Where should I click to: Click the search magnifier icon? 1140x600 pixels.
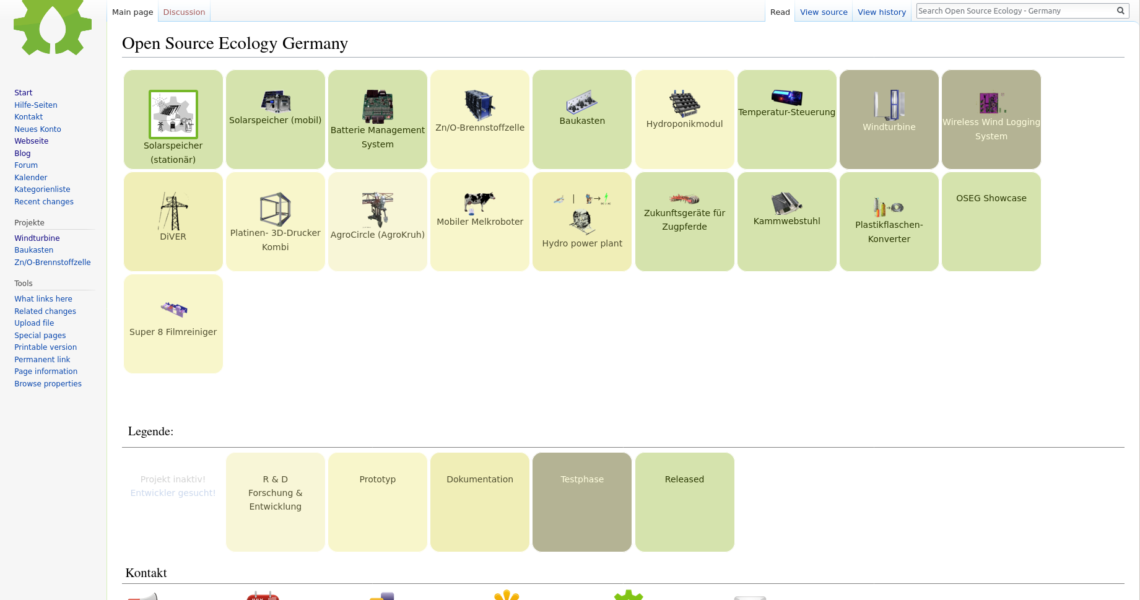pos(1121,11)
